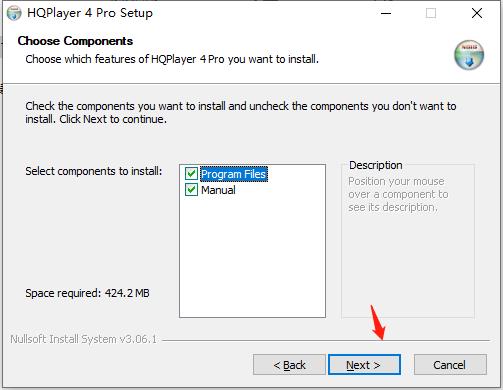Screen dimensions: 503x390
Task: Minimize the setup window
Action: coord(386,13)
